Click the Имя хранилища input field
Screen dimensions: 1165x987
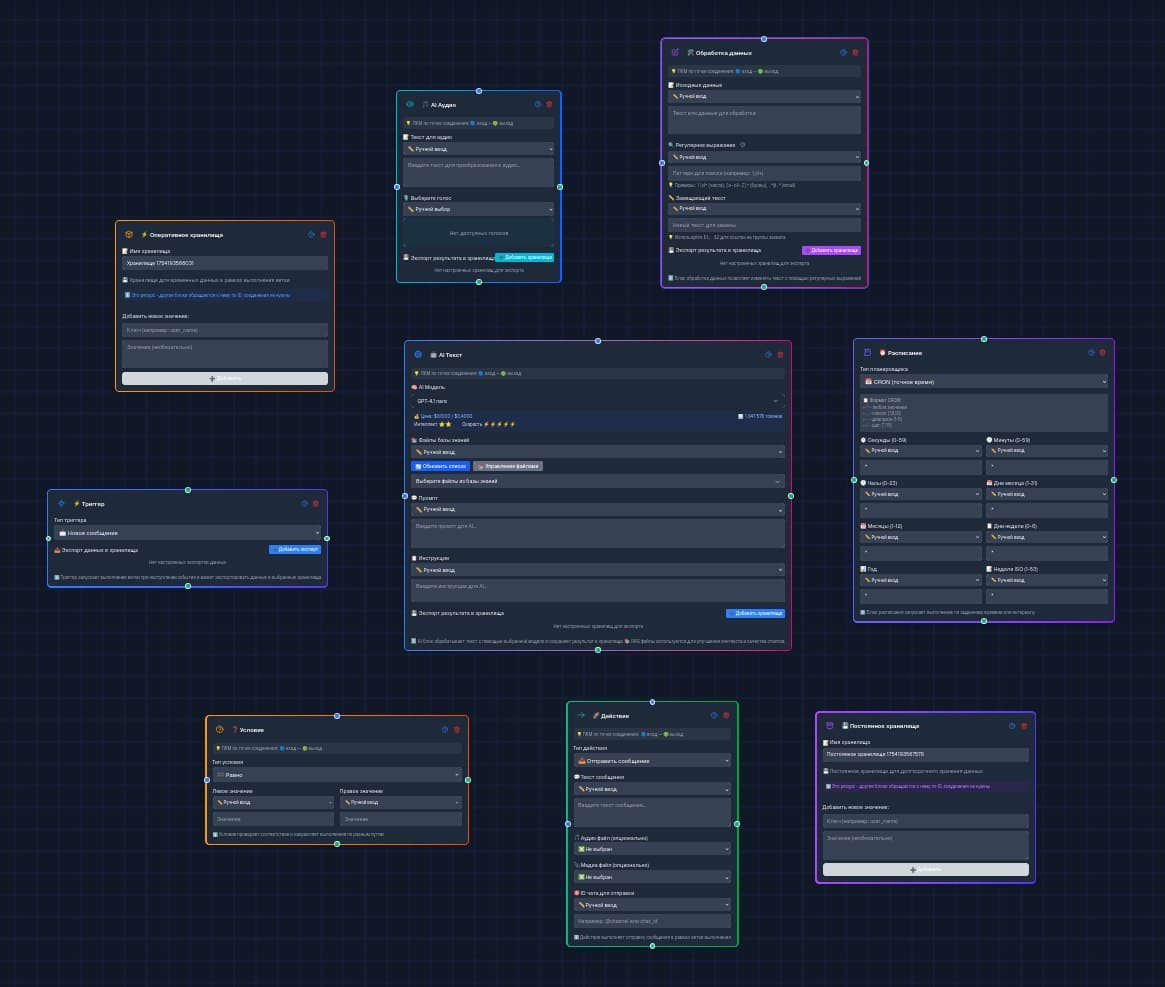[226, 262]
